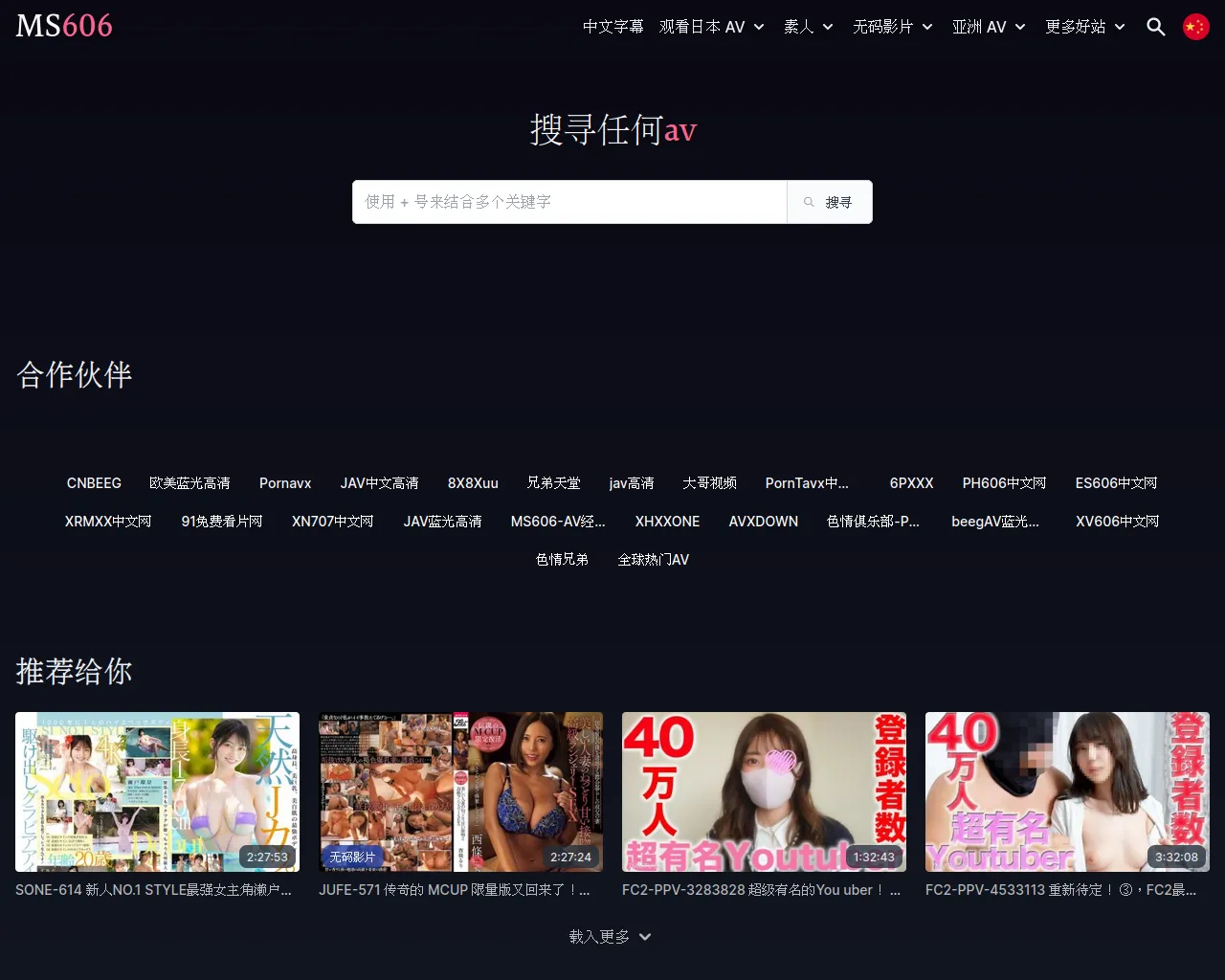Expand the 无码影片 dropdown in the header
The width and height of the screenshot is (1225, 980).
point(893,27)
